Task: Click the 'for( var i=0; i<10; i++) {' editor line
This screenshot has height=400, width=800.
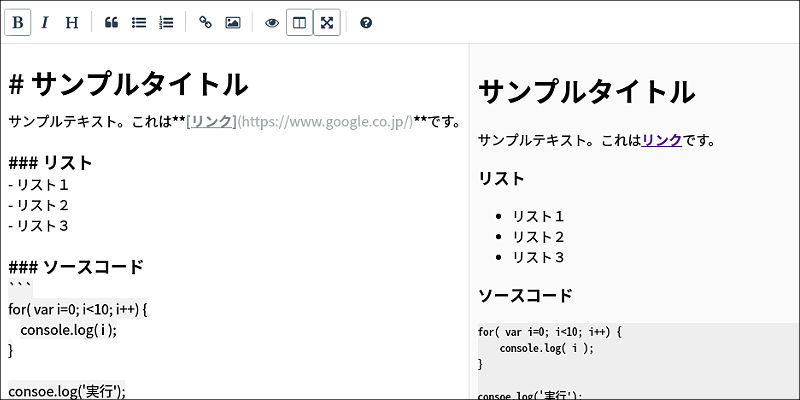Action: coord(78,309)
